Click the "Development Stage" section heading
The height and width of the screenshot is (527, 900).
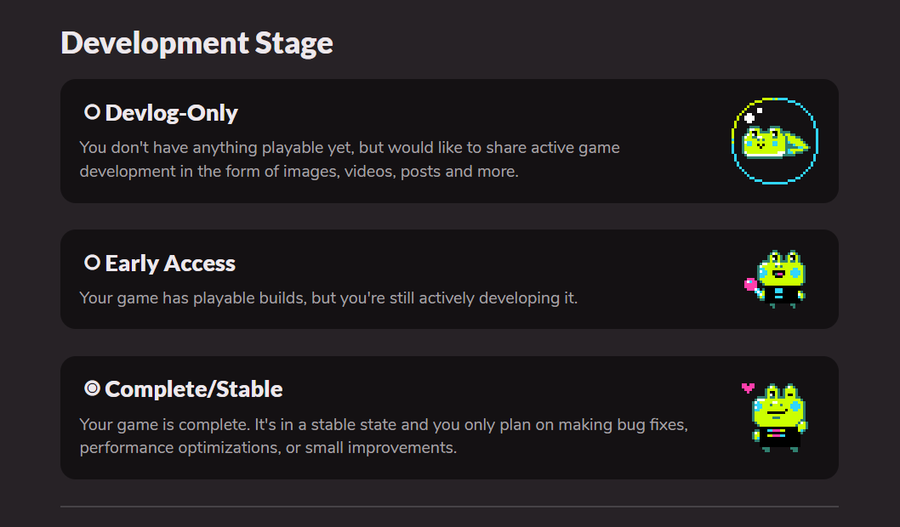coord(197,43)
